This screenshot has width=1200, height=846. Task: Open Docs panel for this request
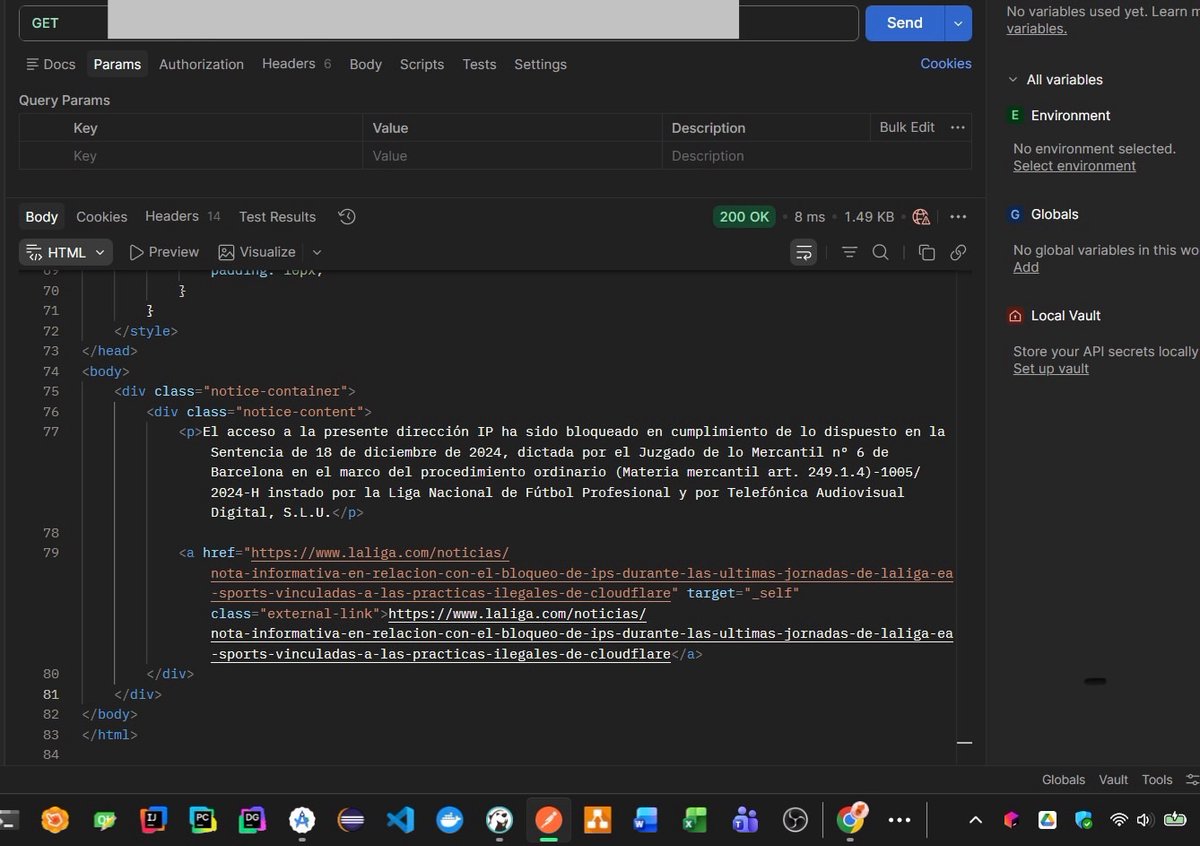coord(50,64)
